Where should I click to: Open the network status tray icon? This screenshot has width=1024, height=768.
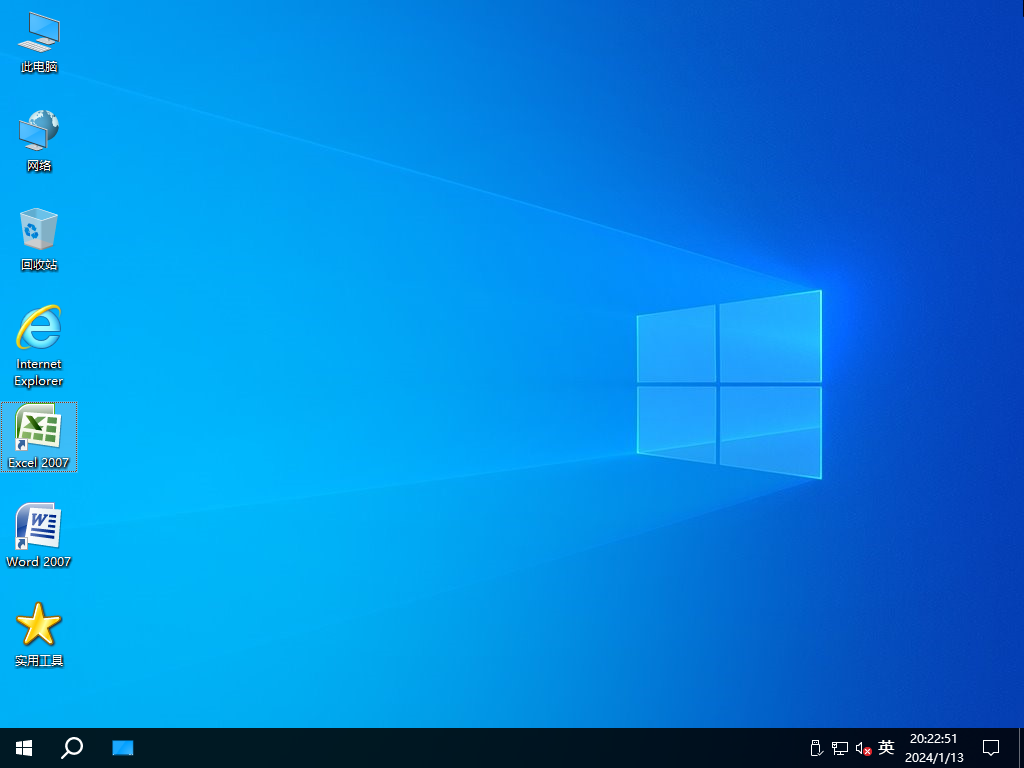tap(840, 748)
